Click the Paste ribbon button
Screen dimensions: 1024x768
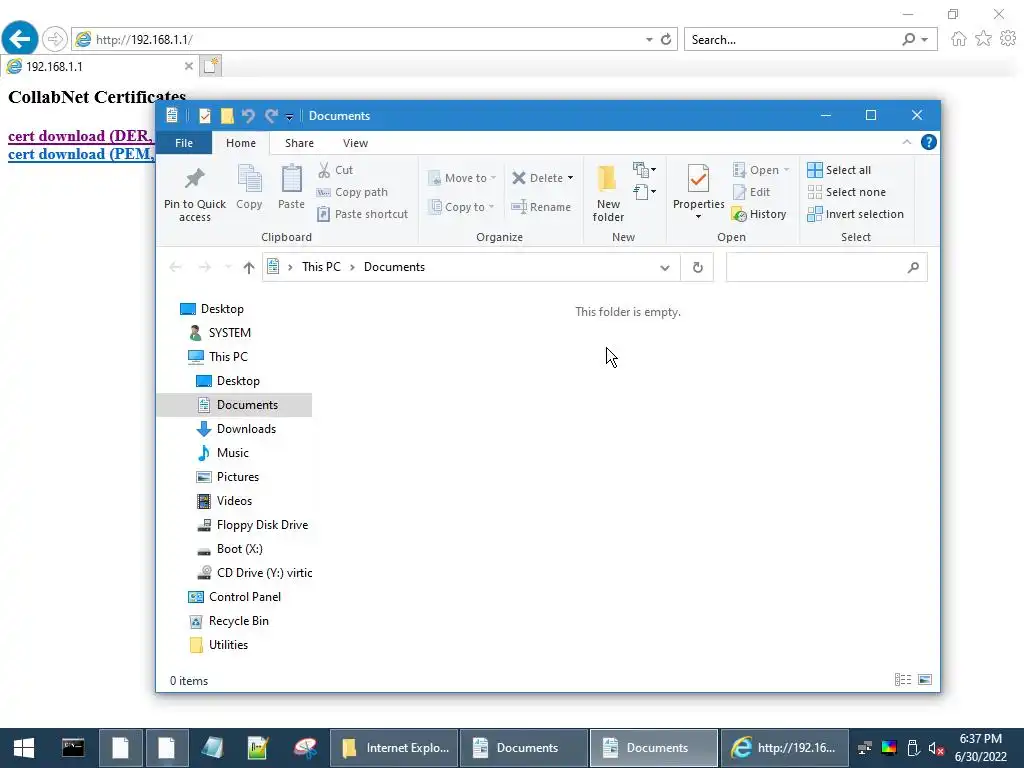pos(291,188)
